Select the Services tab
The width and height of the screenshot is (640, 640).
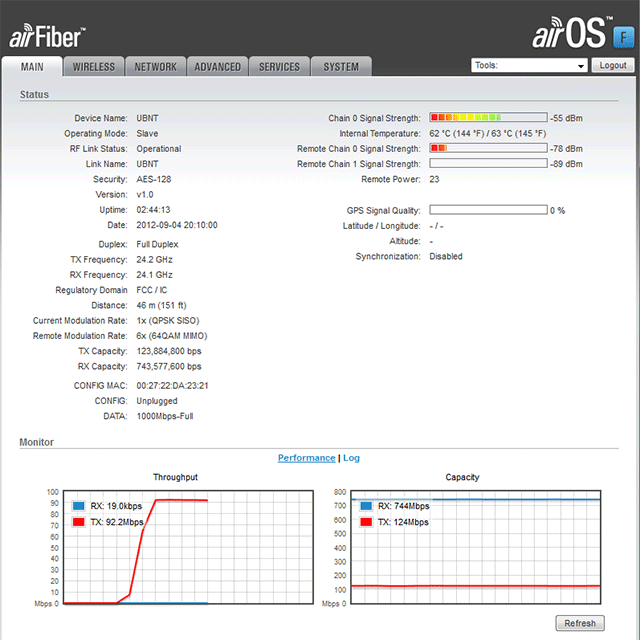[279, 67]
